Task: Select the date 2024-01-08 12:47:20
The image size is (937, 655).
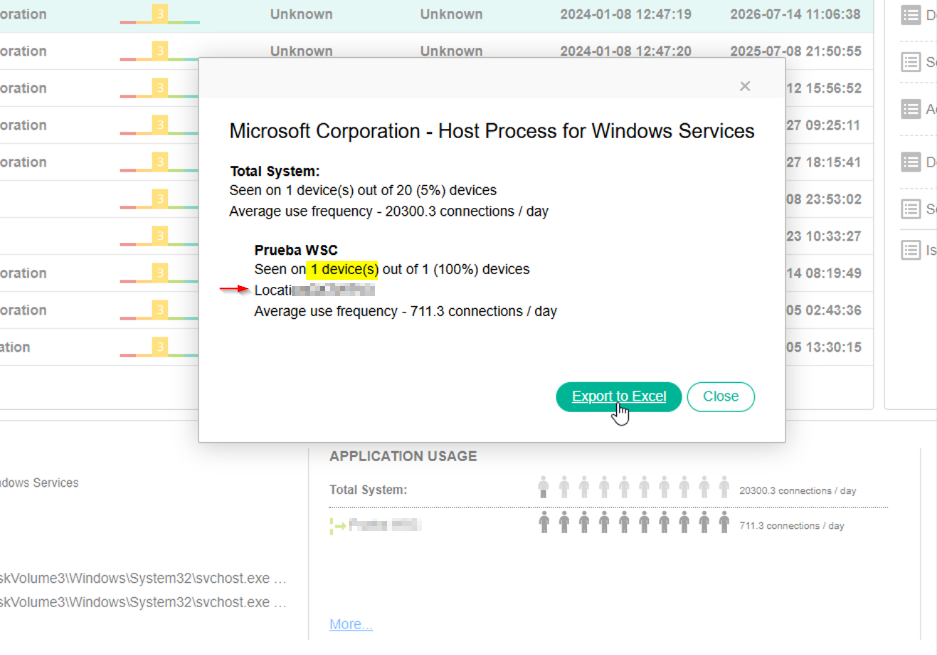Action: point(626,51)
